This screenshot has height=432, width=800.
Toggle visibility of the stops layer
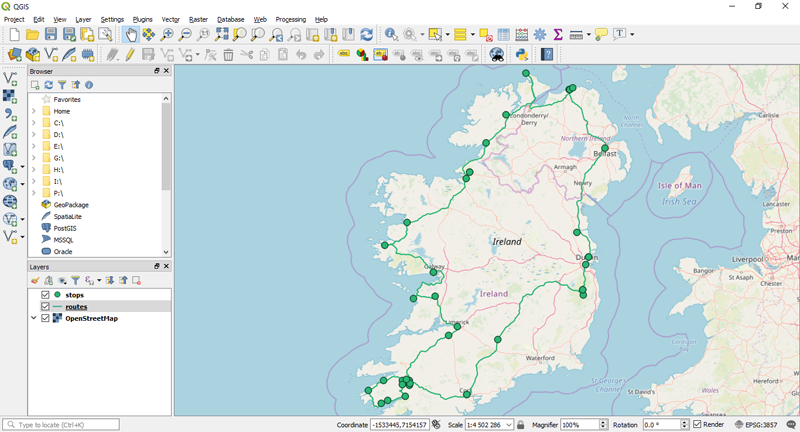point(45,295)
